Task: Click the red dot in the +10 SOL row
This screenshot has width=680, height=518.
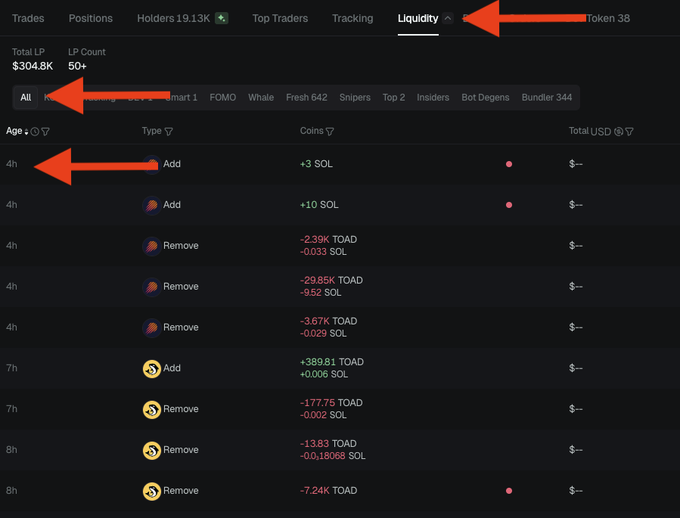Action: [x=509, y=205]
